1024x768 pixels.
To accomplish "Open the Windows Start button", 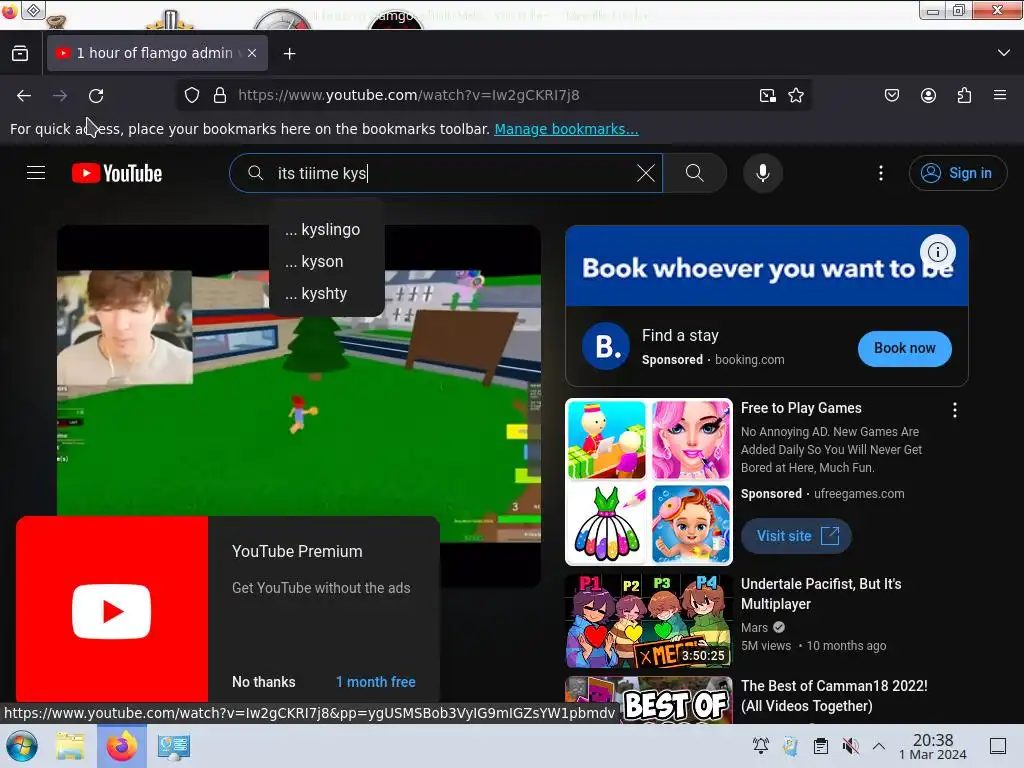I will [22, 746].
